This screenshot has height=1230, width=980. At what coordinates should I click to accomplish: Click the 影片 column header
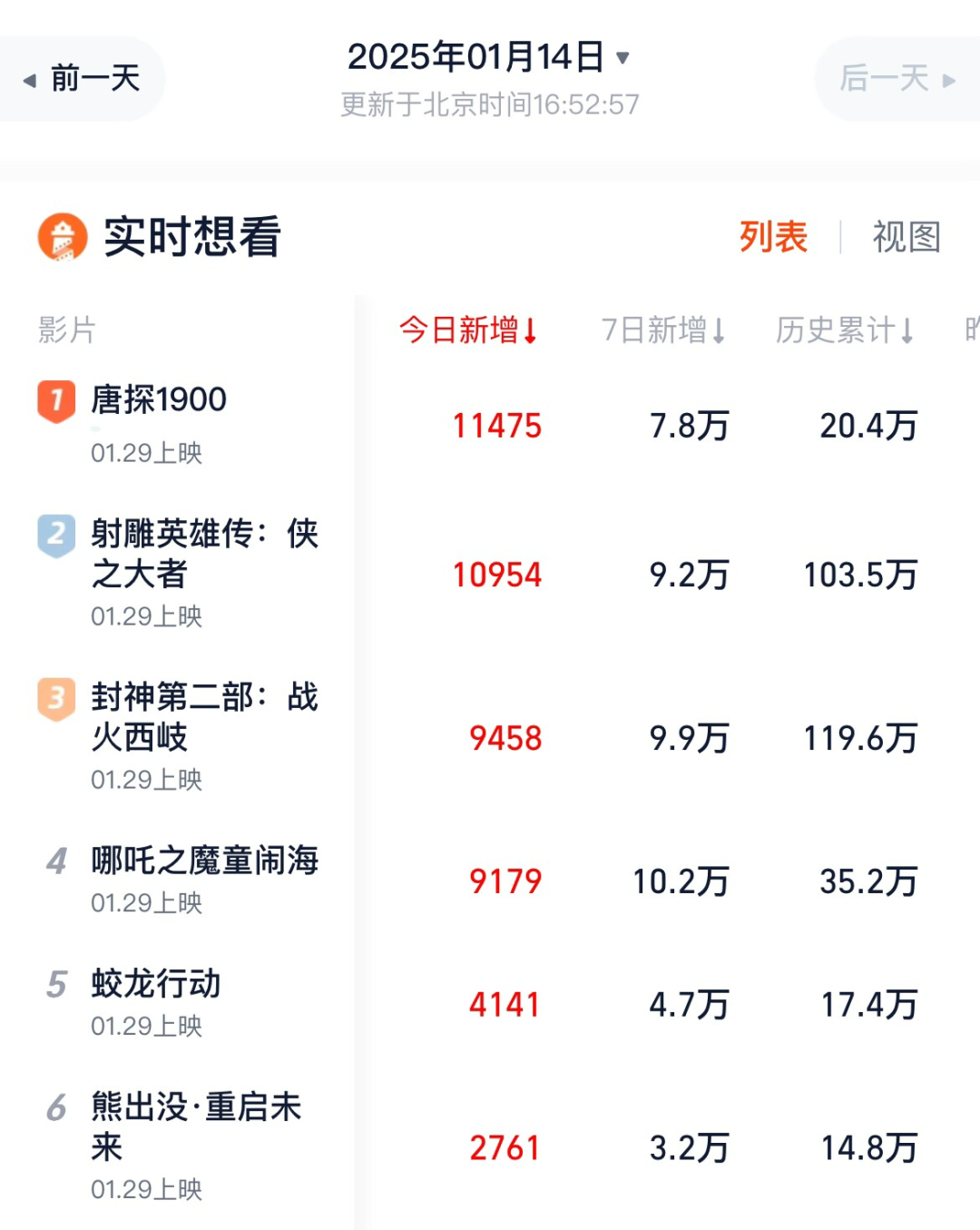click(x=66, y=330)
